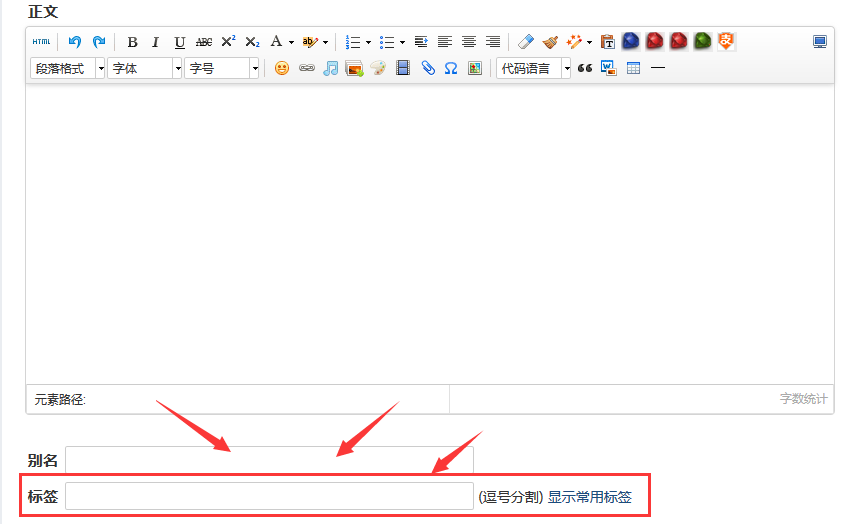850x524 pixels.
Task: Insert a table
Action: (633, 68)
